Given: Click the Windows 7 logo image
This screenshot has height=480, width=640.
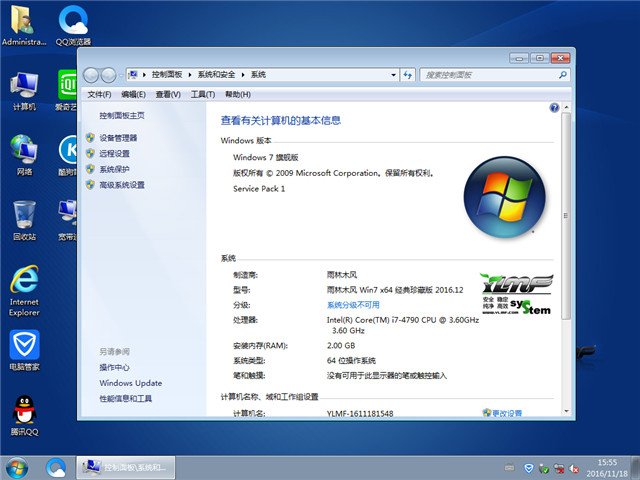Looking at the screenshot, I should click(504, 198).
